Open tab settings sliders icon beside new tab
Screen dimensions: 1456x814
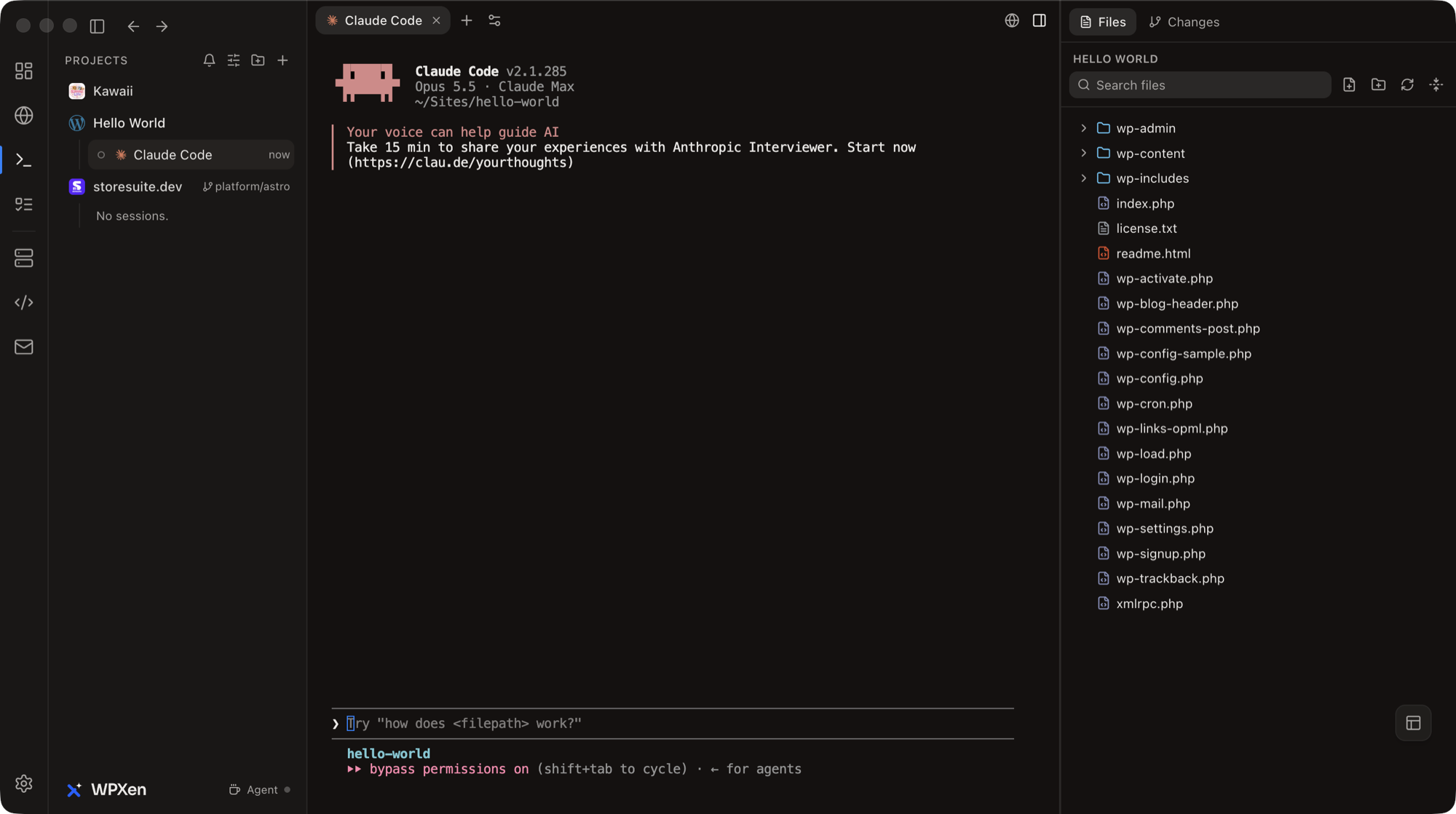(x=494, y=20)
